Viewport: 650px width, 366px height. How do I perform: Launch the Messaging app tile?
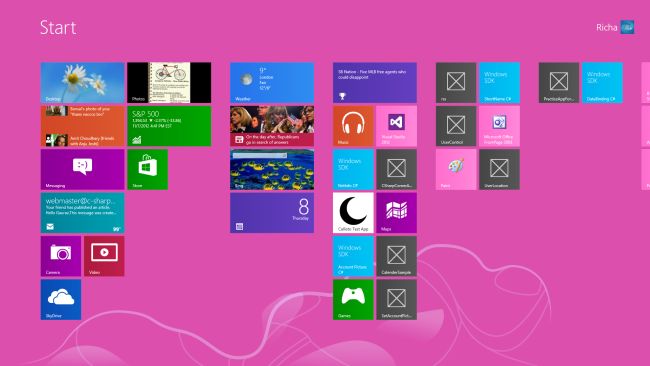(x=82, y=170)
